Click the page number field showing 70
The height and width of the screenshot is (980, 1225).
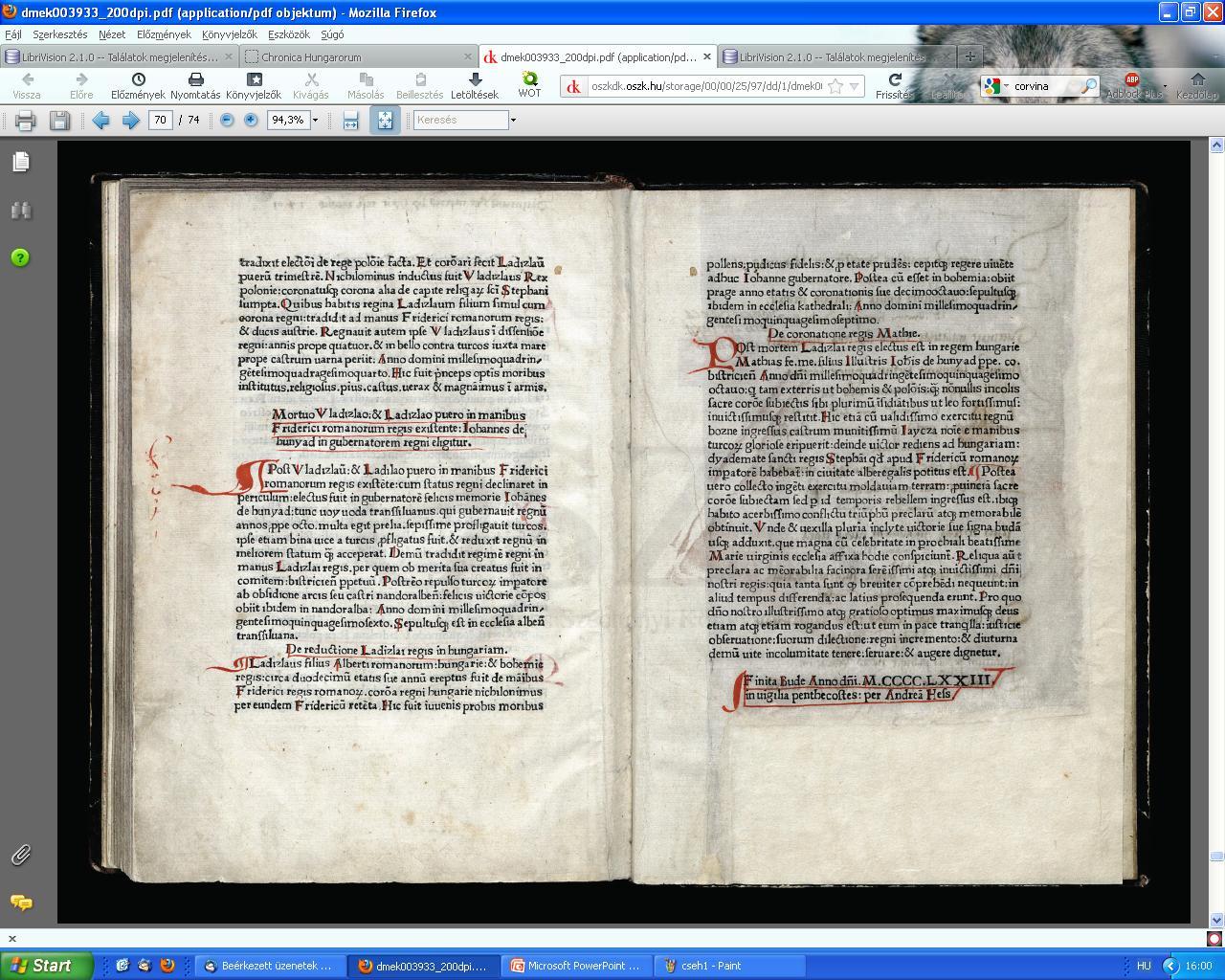point(160,120)
